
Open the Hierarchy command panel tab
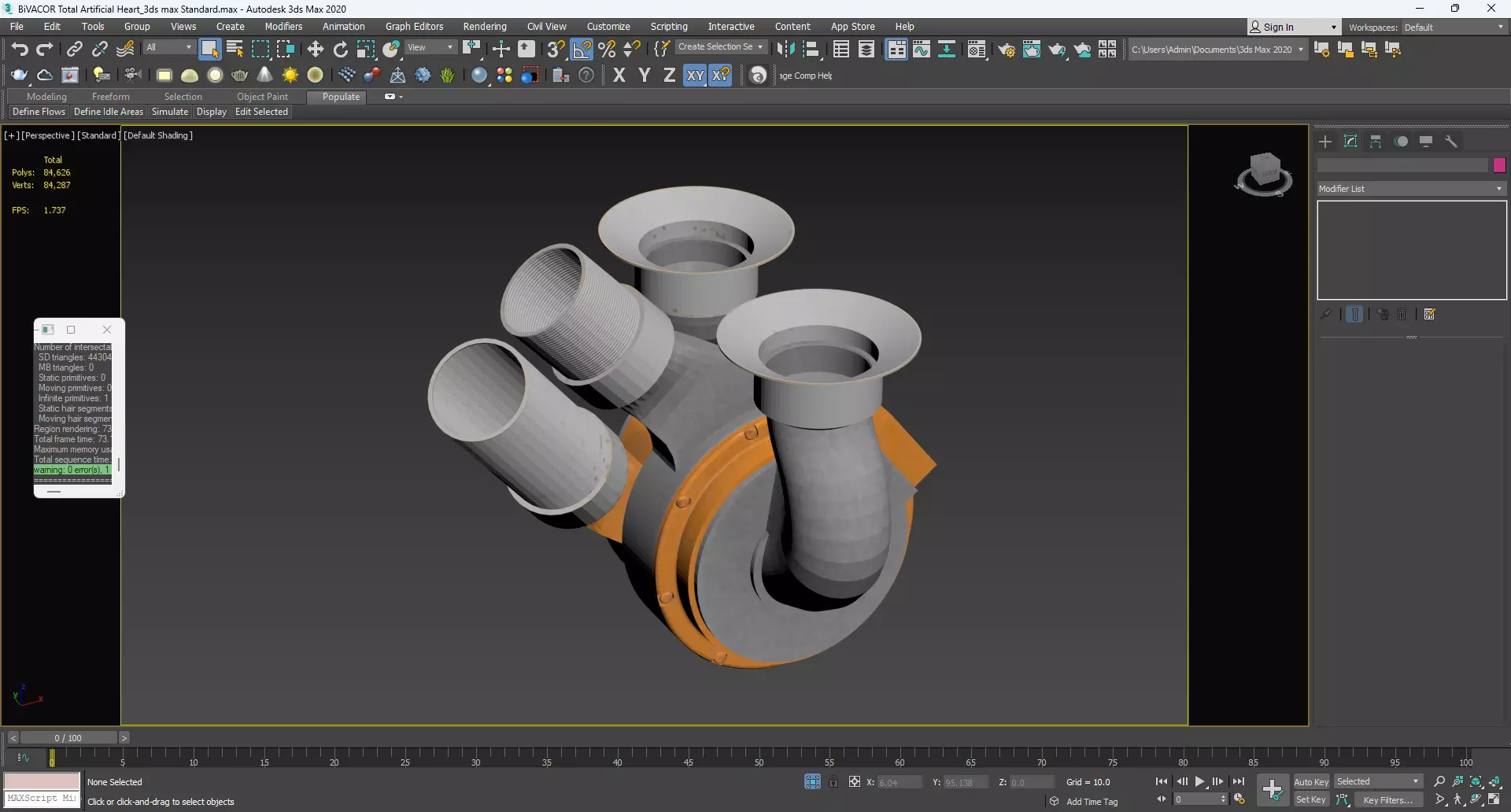pos(1376,142)
